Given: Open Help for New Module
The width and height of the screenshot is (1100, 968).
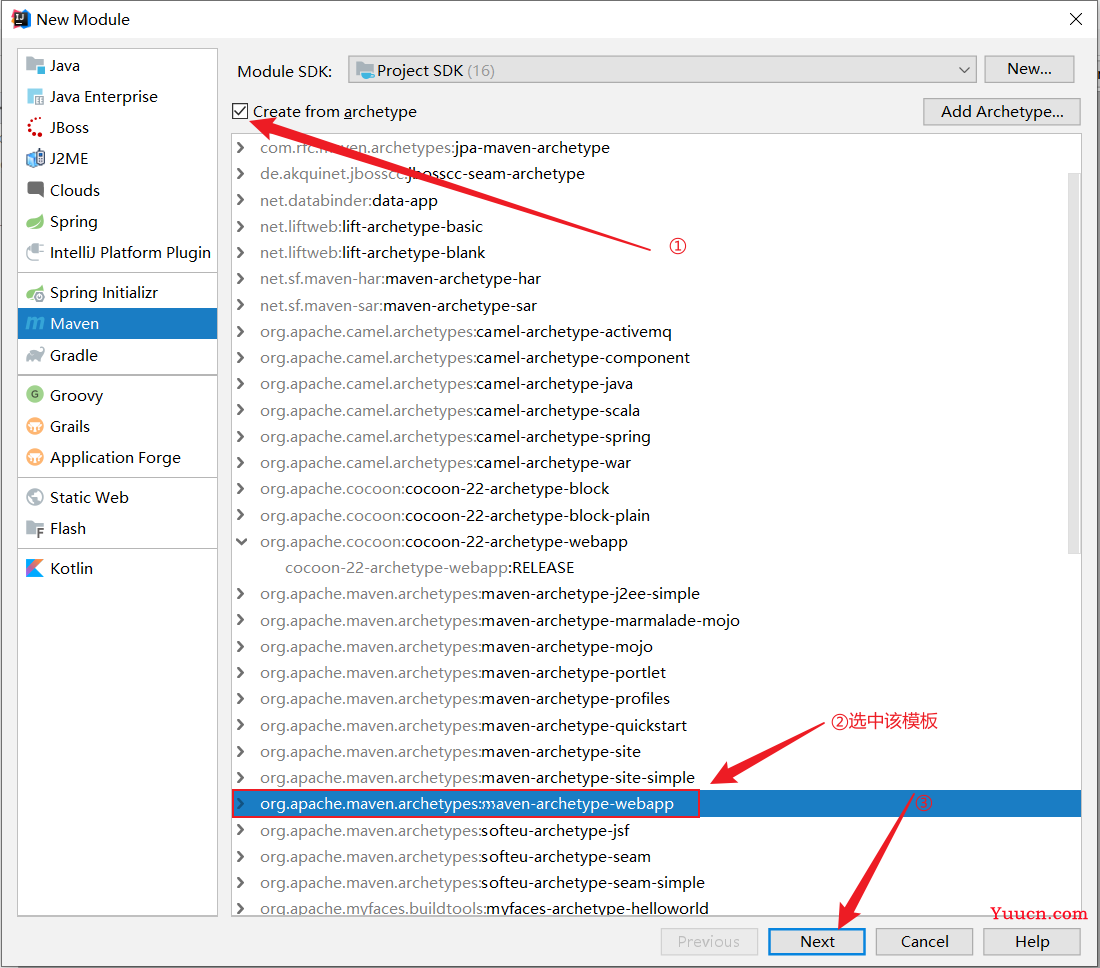Looking at the screenshot, I should tap(1032, 941).
